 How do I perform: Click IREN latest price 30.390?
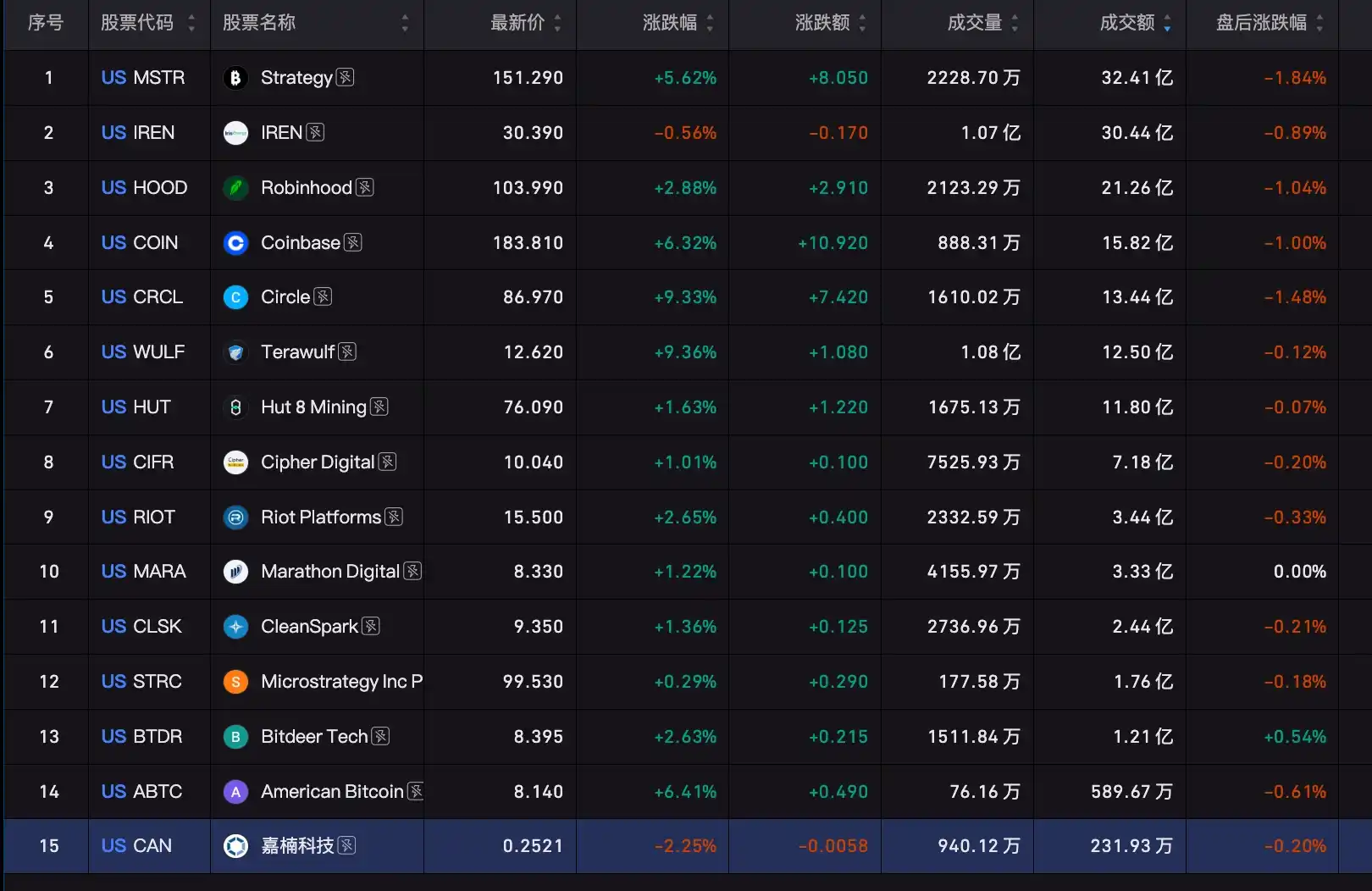tap(533, 133)
